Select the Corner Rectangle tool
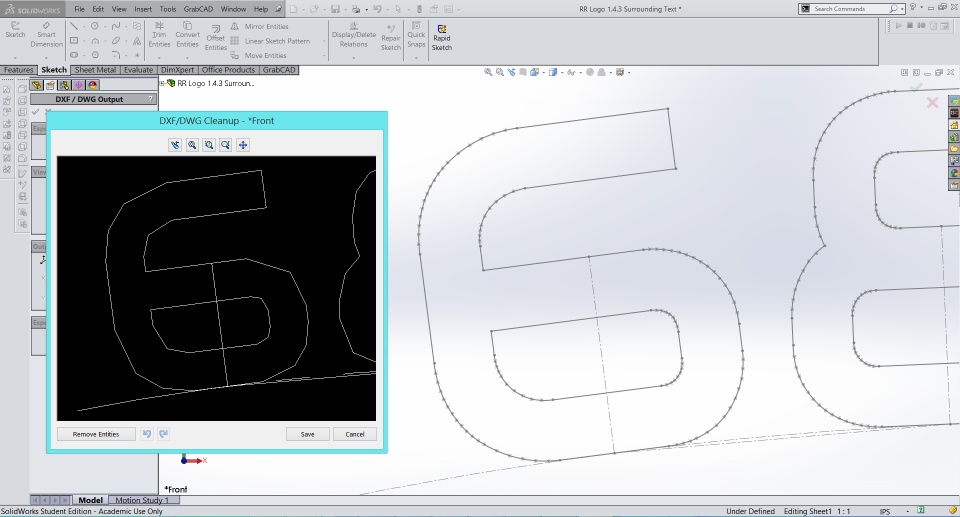 point(74,40)
